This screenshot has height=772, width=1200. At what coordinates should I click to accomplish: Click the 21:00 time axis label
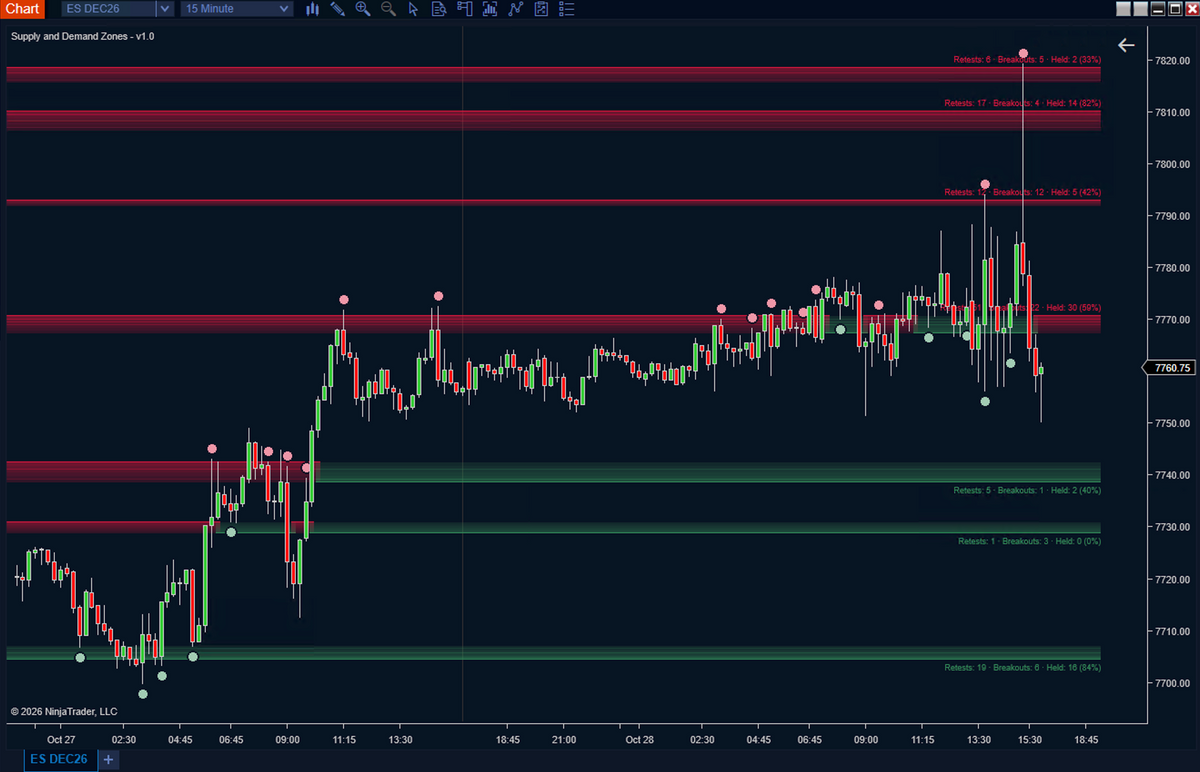(564, 740)
